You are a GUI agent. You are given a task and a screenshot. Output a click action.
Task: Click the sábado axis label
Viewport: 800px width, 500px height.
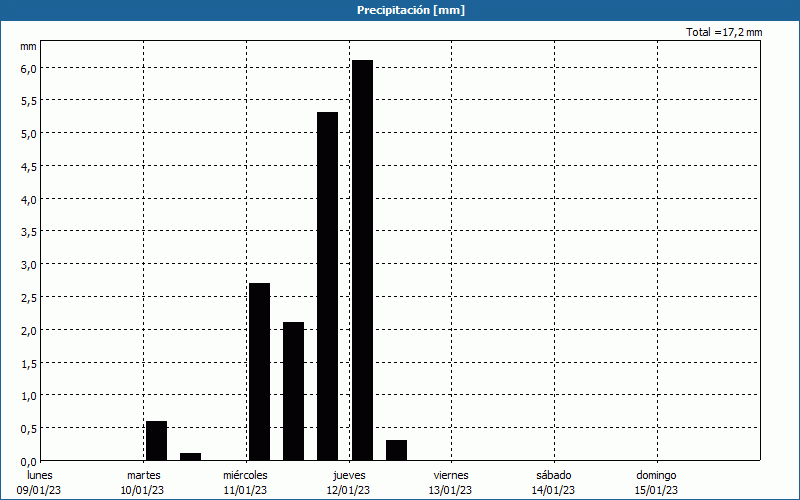[554, 475]
